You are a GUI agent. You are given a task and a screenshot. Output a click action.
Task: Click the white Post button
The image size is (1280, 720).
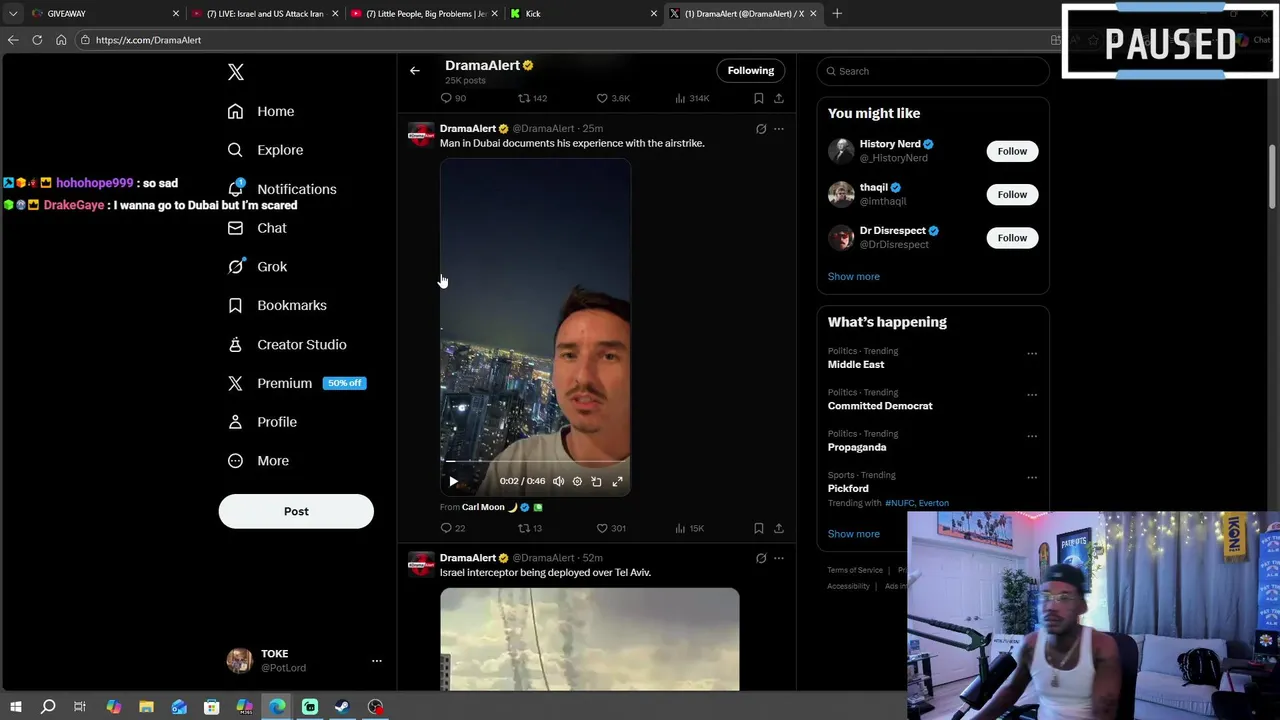[296, 511]
